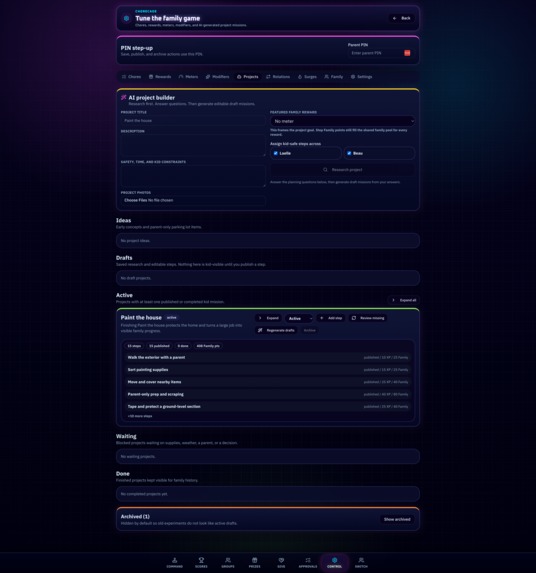
Task: Click the refresh icon on Review missing
Action: point(354,318)
